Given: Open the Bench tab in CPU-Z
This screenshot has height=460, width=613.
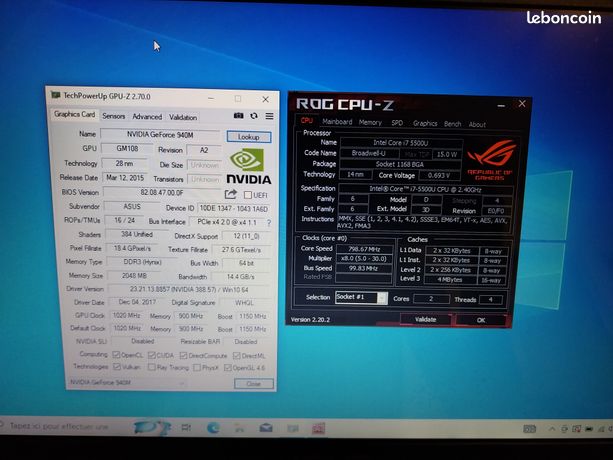Looking at the screenshot, I should [x=452, y=124].
